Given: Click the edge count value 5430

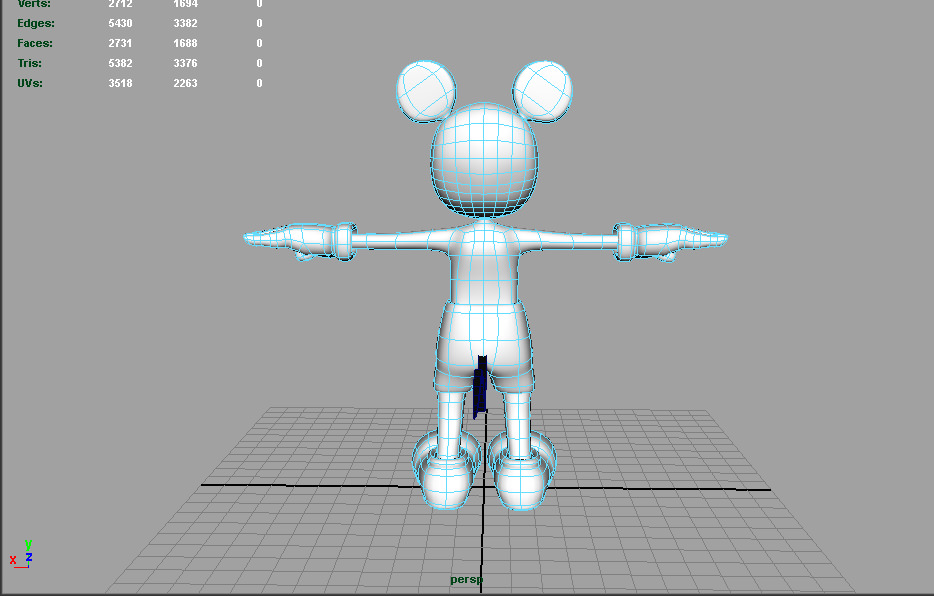Looking at the screenshot, I should click(120, 23).
